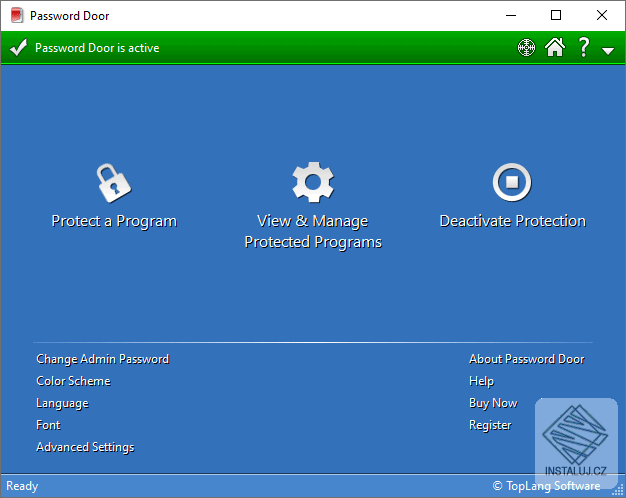Image resolution: width=626 pixels, height=498 pixels.
Task: Open Change Admin Password link
Action: 103,359
